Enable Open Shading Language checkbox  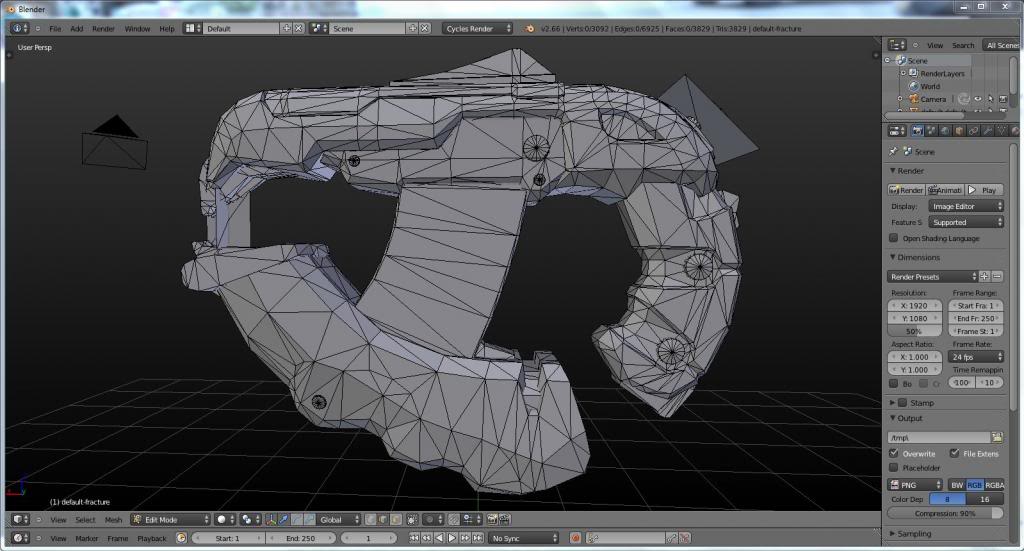893,238
